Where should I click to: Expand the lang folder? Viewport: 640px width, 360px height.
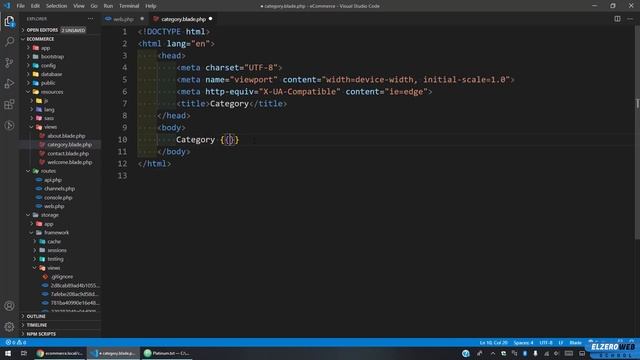click(60, 109)
